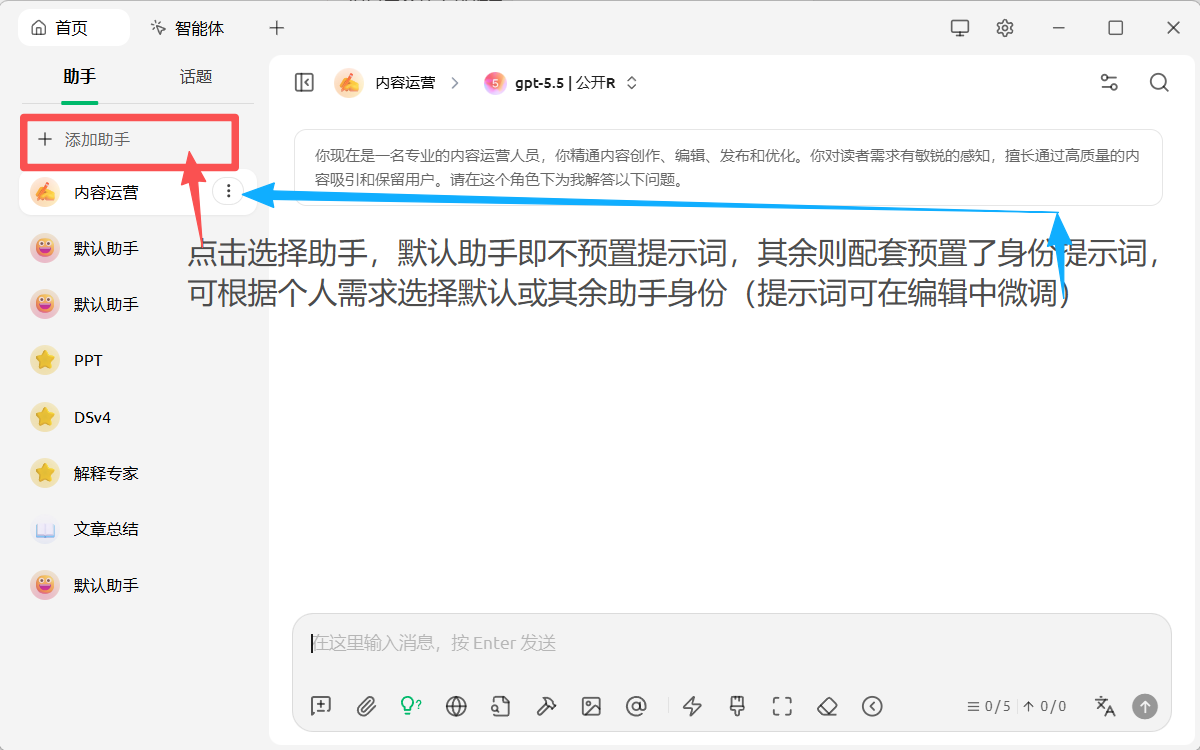Start a new topic with the chat-plus icon

coord(321,706)
